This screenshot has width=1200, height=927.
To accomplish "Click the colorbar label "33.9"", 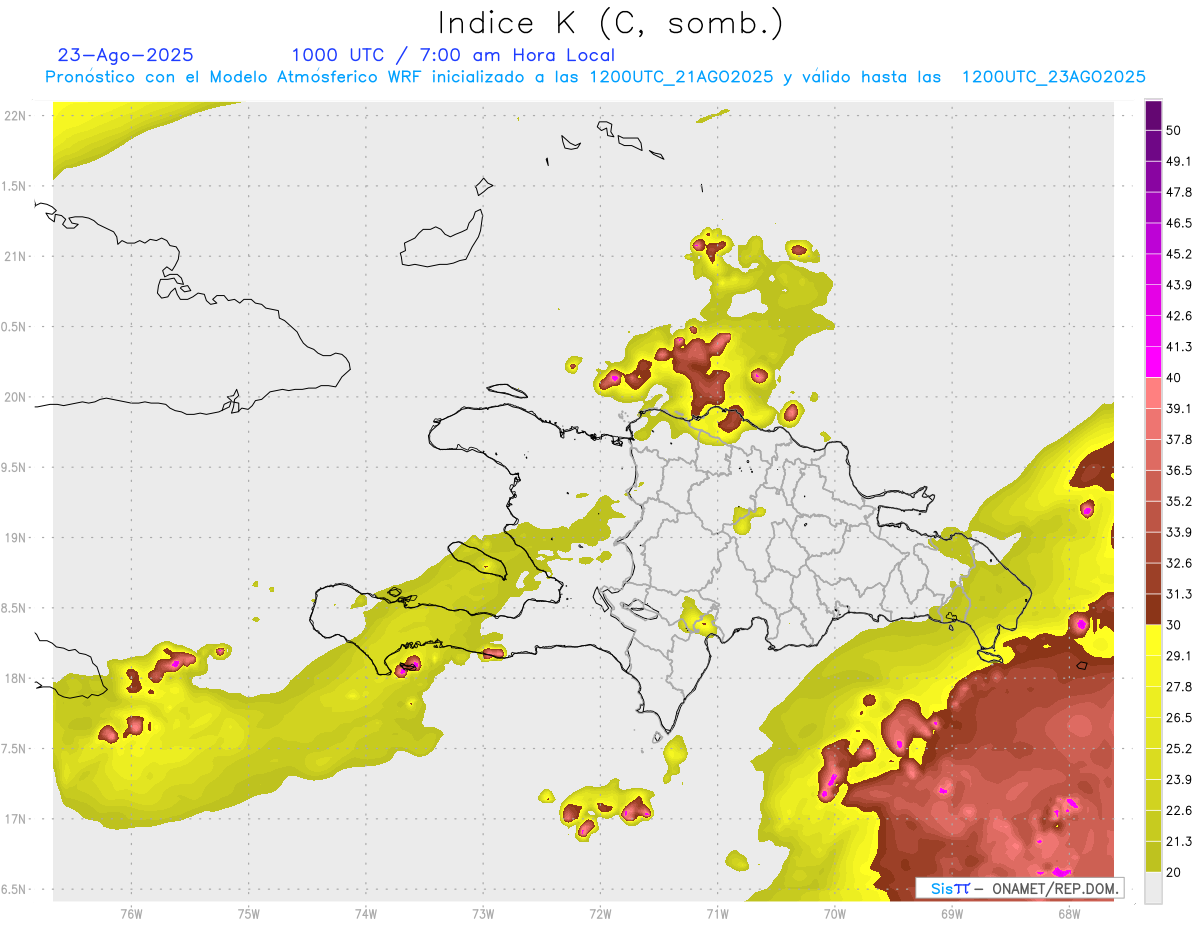I will point(1179,532).
